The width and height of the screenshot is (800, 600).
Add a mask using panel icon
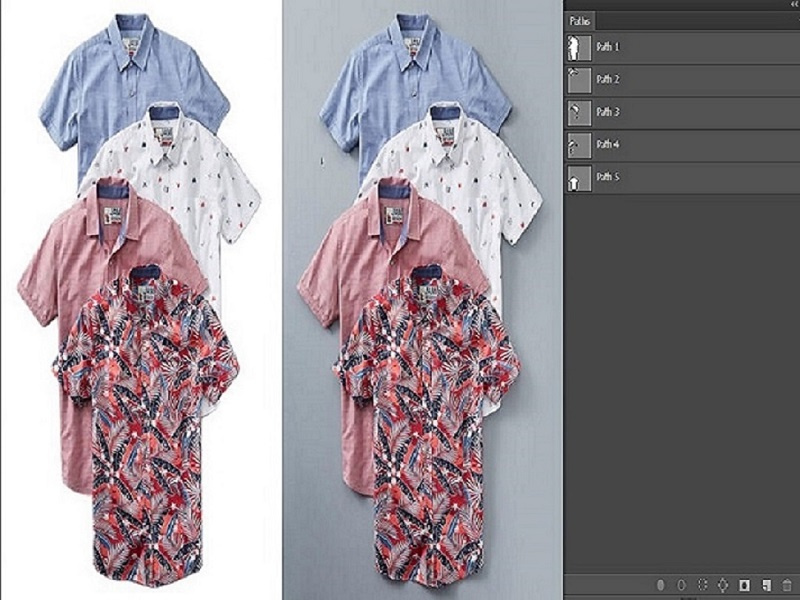point(744,584)
